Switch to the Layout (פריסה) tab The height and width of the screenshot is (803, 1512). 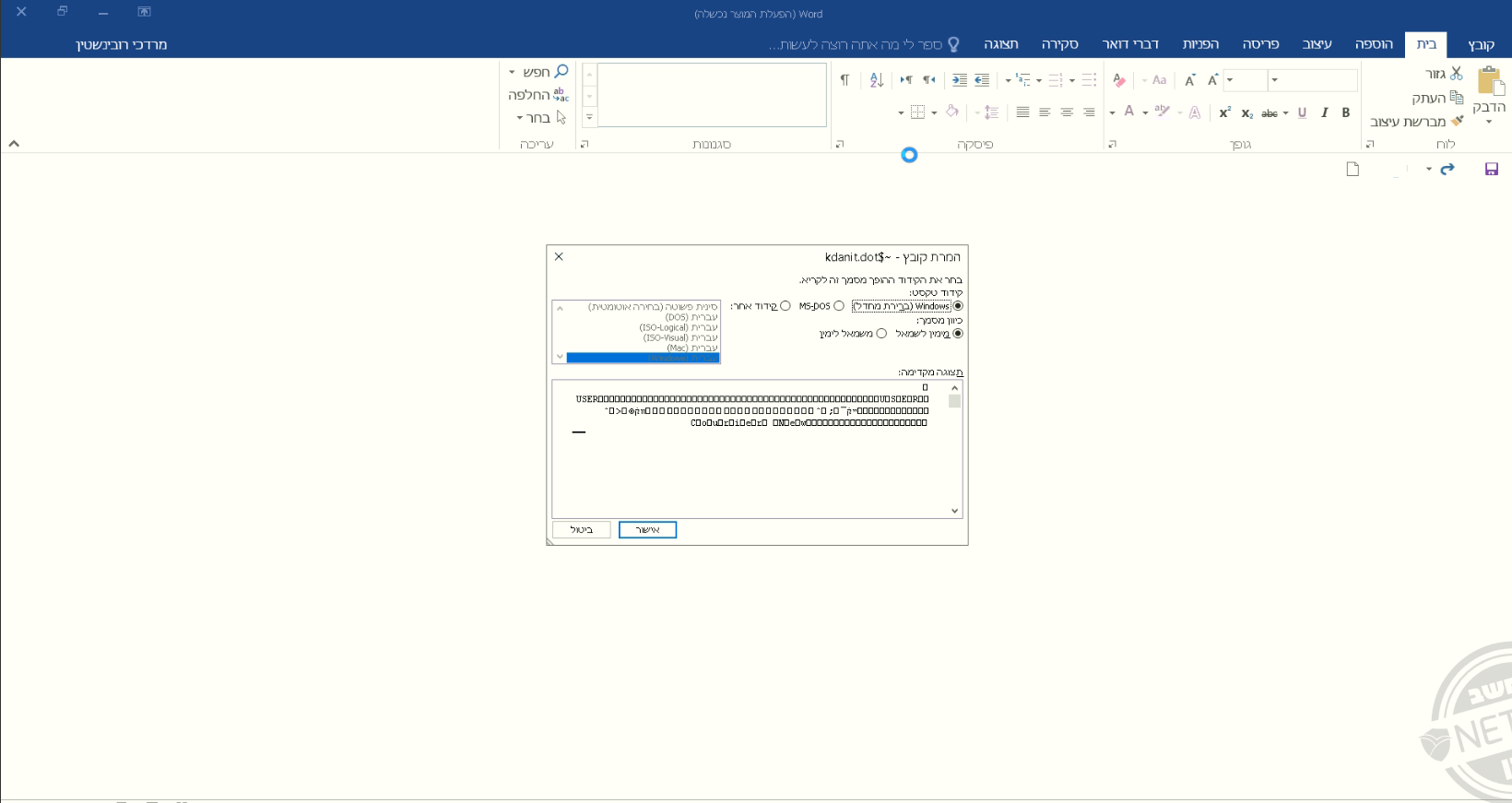1260,44
